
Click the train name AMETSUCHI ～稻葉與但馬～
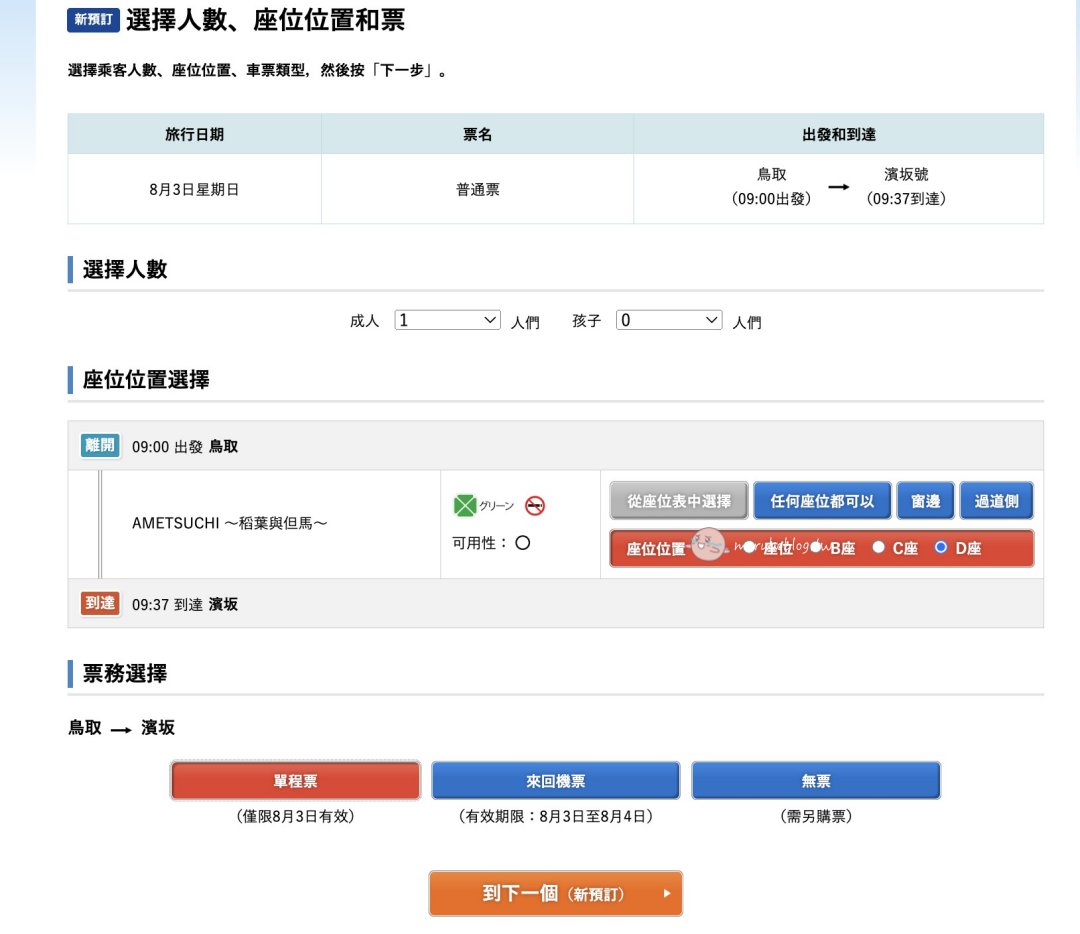[230, 523]
